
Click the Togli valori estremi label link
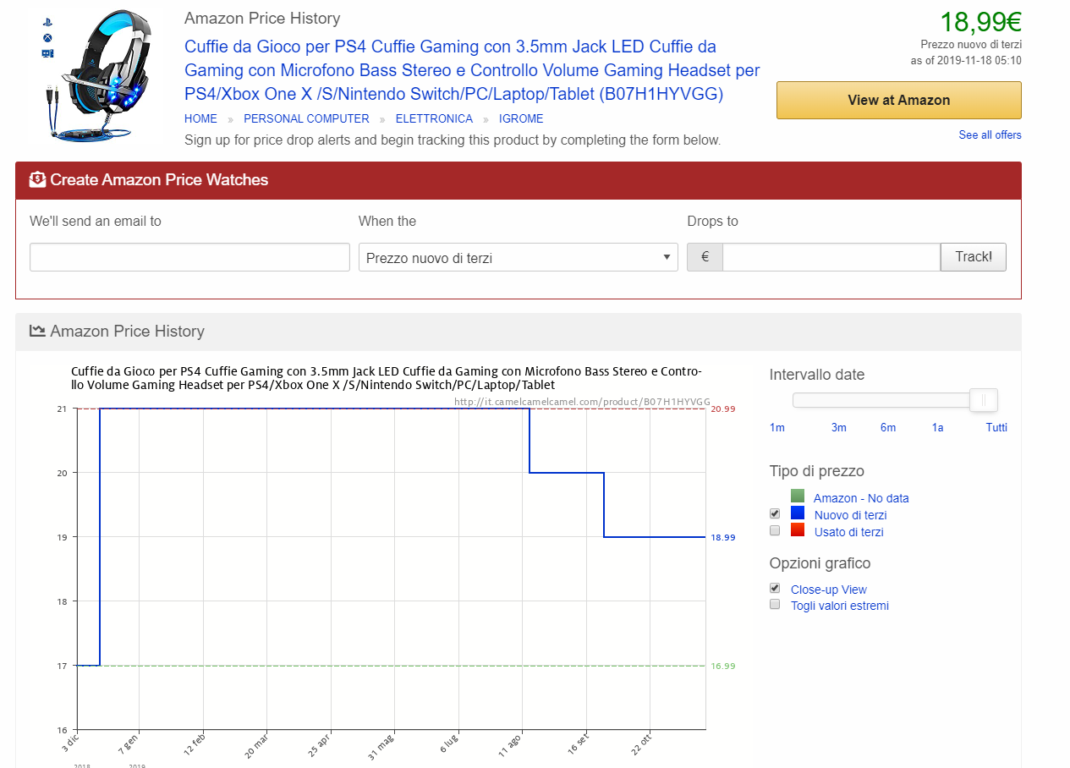tap(839, 606)
